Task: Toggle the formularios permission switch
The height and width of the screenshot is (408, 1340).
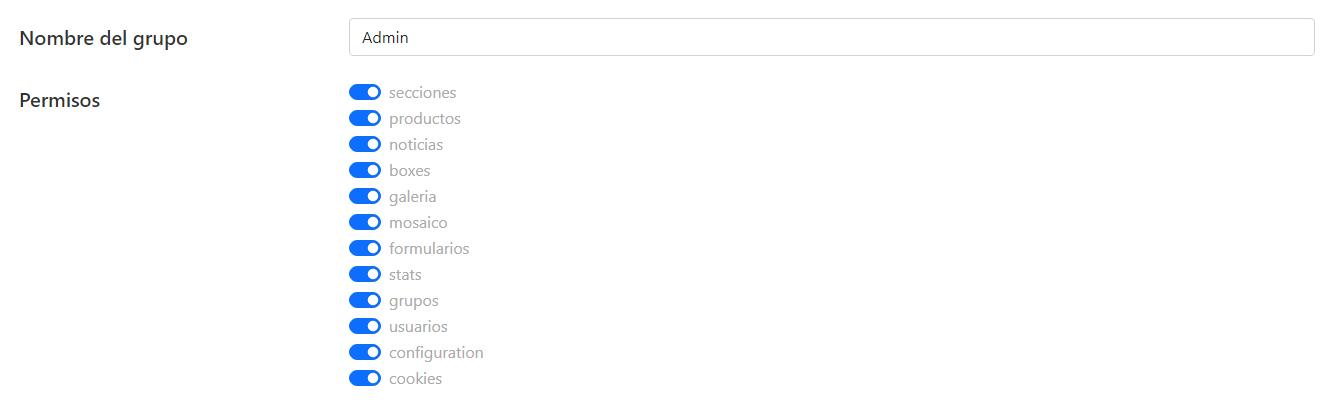Action: (365, 248)
